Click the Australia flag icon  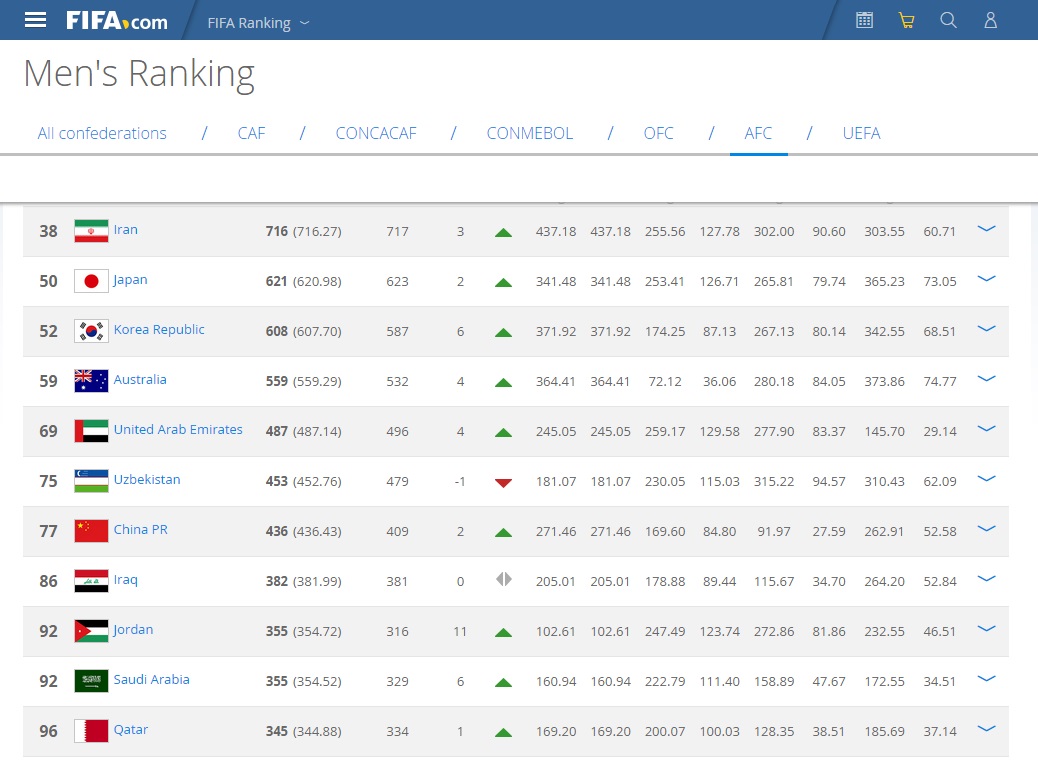point(91,381)
